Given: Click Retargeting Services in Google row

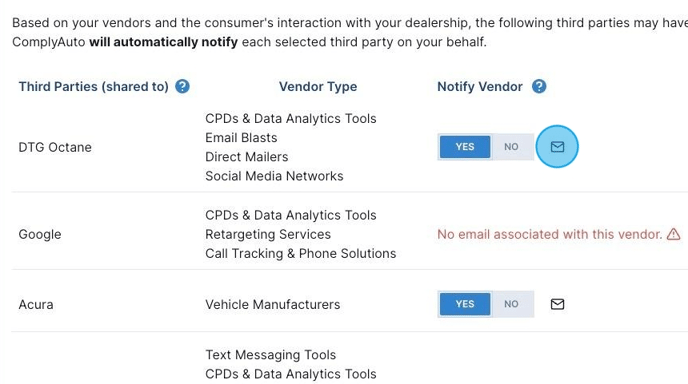Looking at the screenshot, I should click(x=268, y=234).
